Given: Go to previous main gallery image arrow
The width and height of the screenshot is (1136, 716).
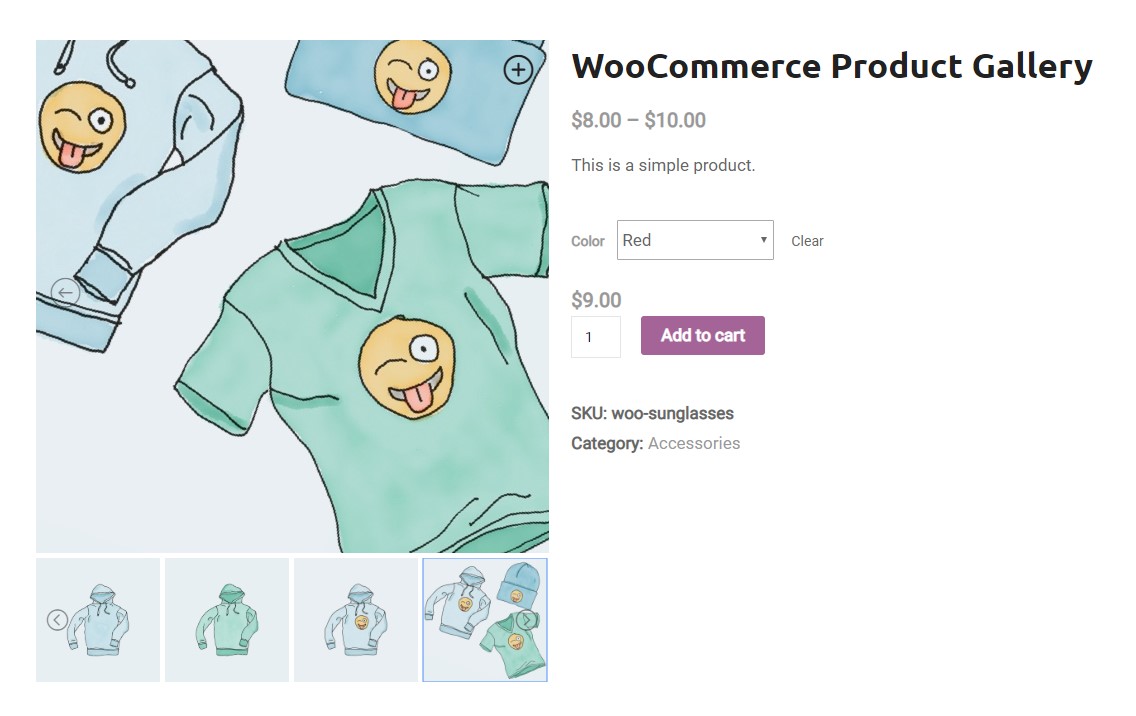Looking at the screenshot, I should point(65,293).
